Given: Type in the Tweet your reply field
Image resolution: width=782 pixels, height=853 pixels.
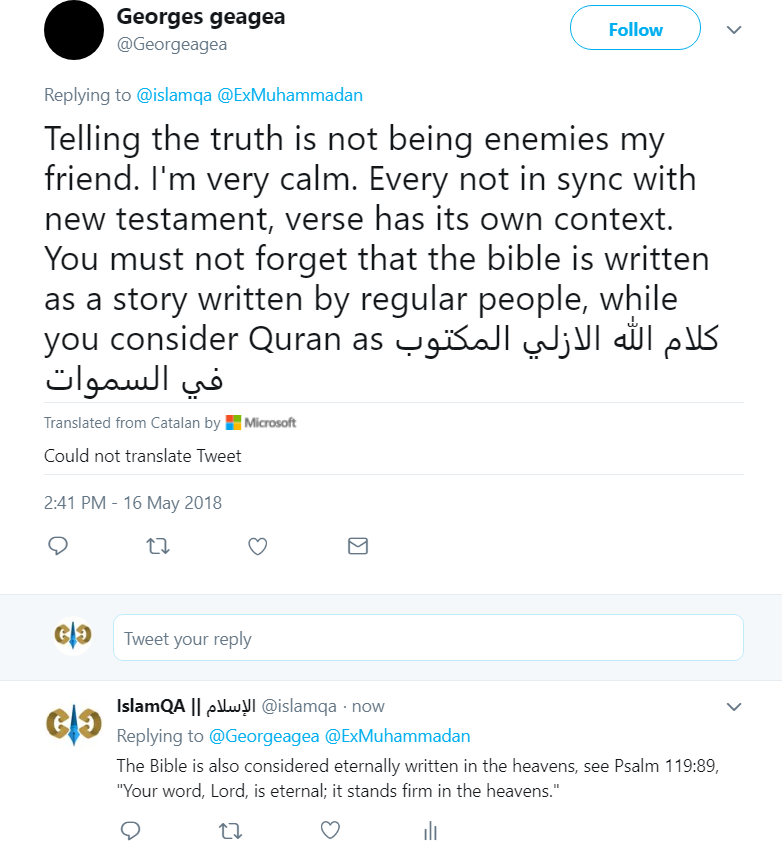Looking at the screenshot, I should click(x=428, y=638).
